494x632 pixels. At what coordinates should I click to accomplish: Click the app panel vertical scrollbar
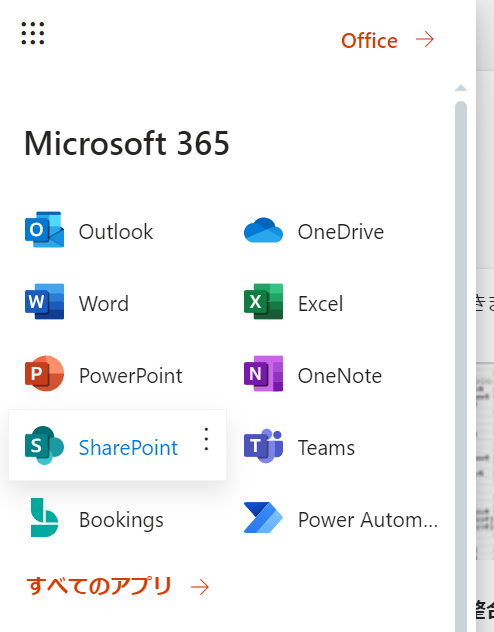pyautogui.click(x=461, y=366)
